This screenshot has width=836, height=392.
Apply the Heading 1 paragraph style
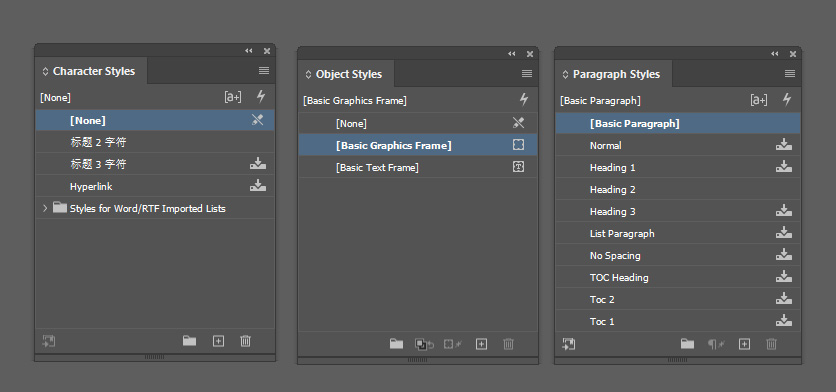tap(678, 167)
